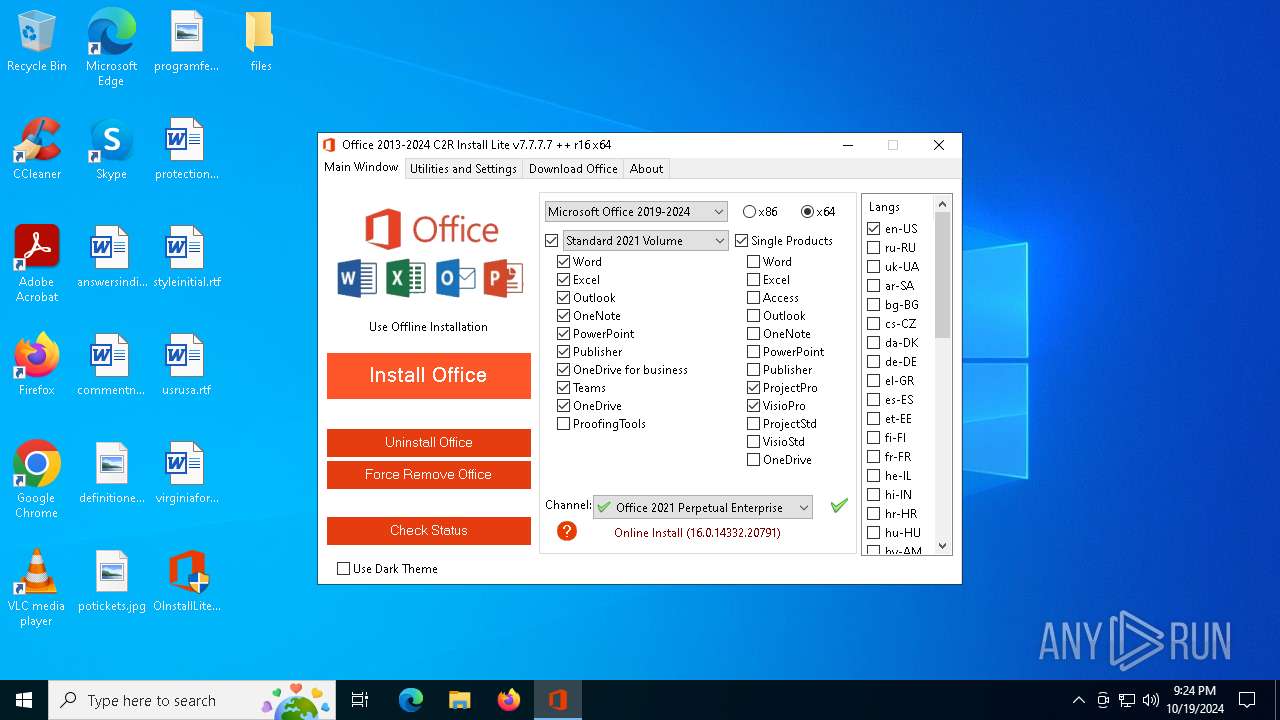This screenshot has width=1280, height=720.
Task: Click the taskbar search box
Action: coord(194,700)
